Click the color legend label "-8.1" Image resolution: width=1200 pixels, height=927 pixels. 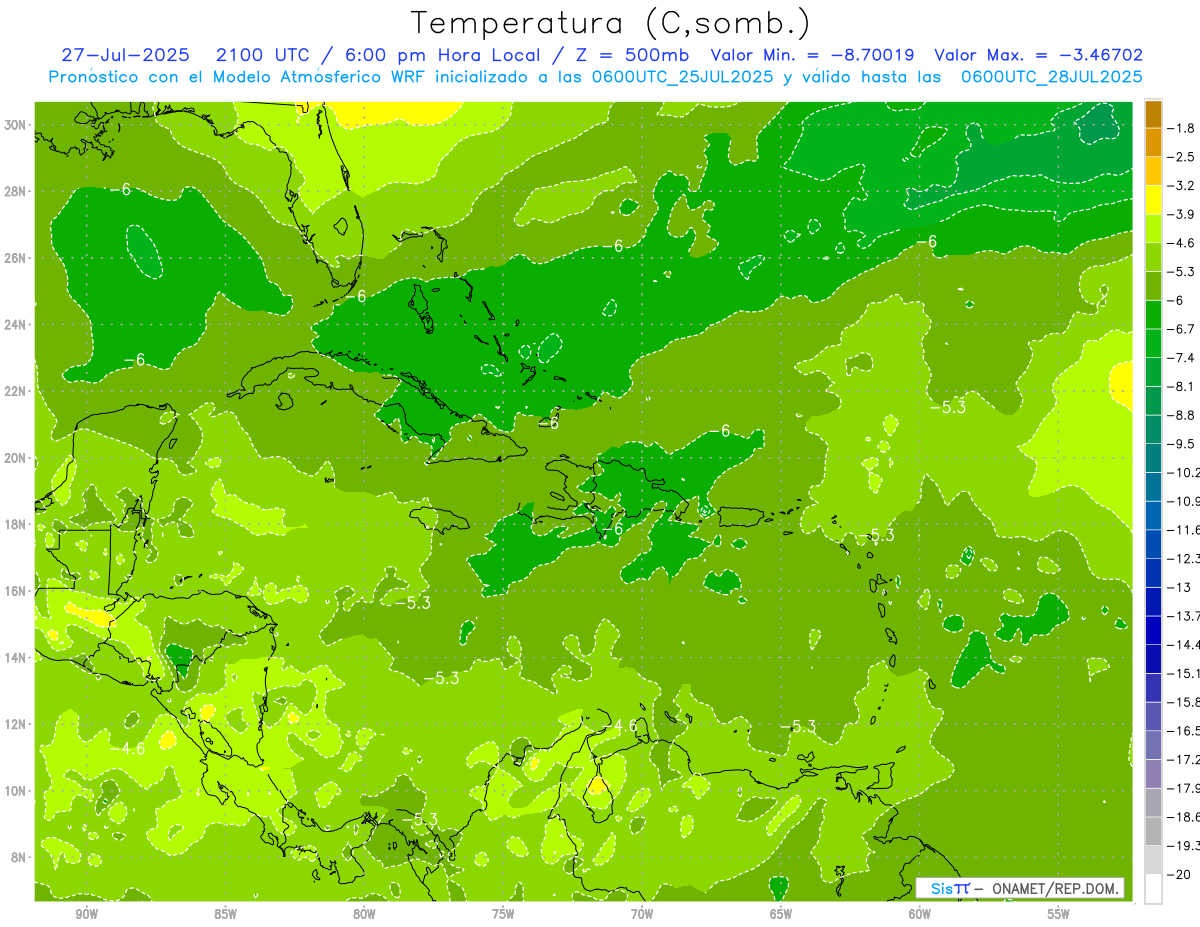coord(1182,386)
